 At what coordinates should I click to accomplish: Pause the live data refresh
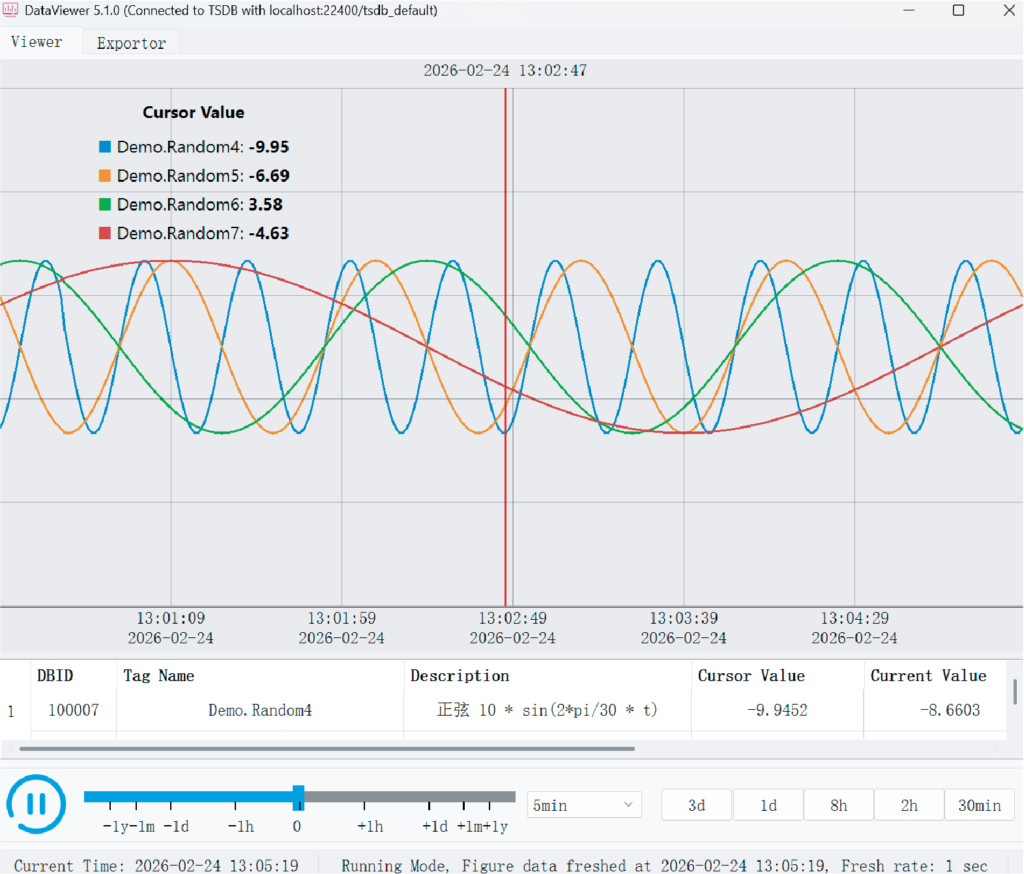36,803
